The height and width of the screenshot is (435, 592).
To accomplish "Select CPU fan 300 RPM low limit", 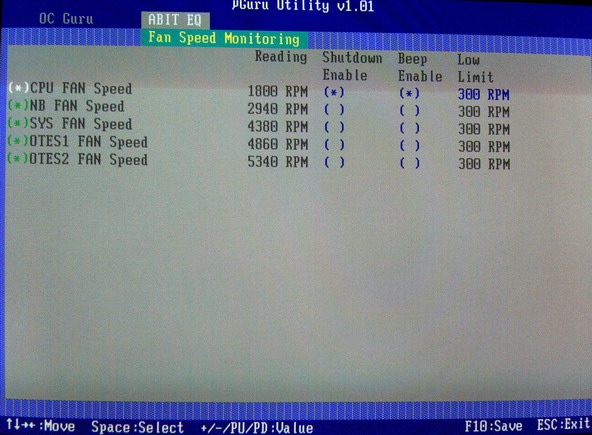I will point(484,94).
